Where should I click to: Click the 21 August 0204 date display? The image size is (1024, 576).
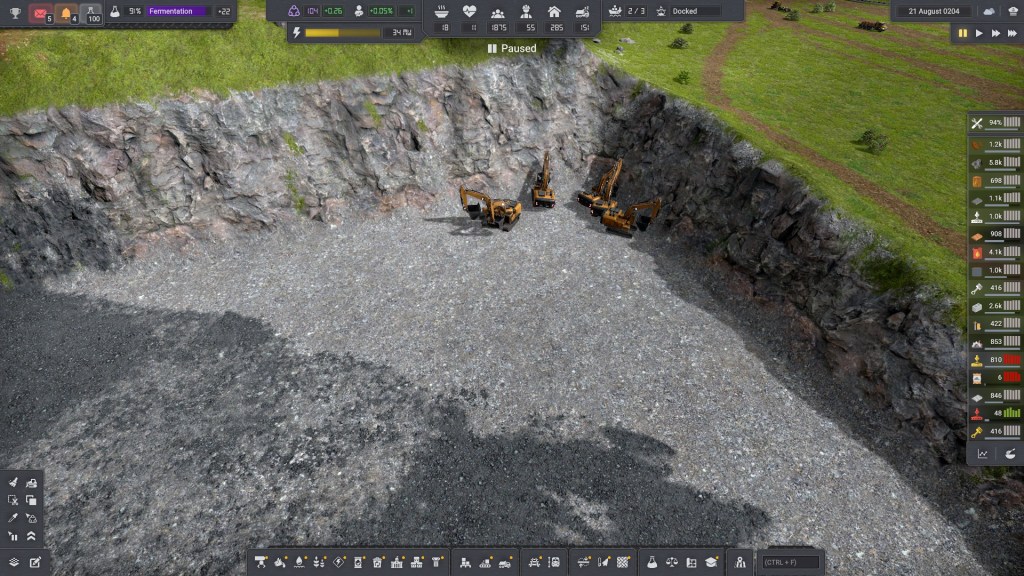click(x=933, y=11)
